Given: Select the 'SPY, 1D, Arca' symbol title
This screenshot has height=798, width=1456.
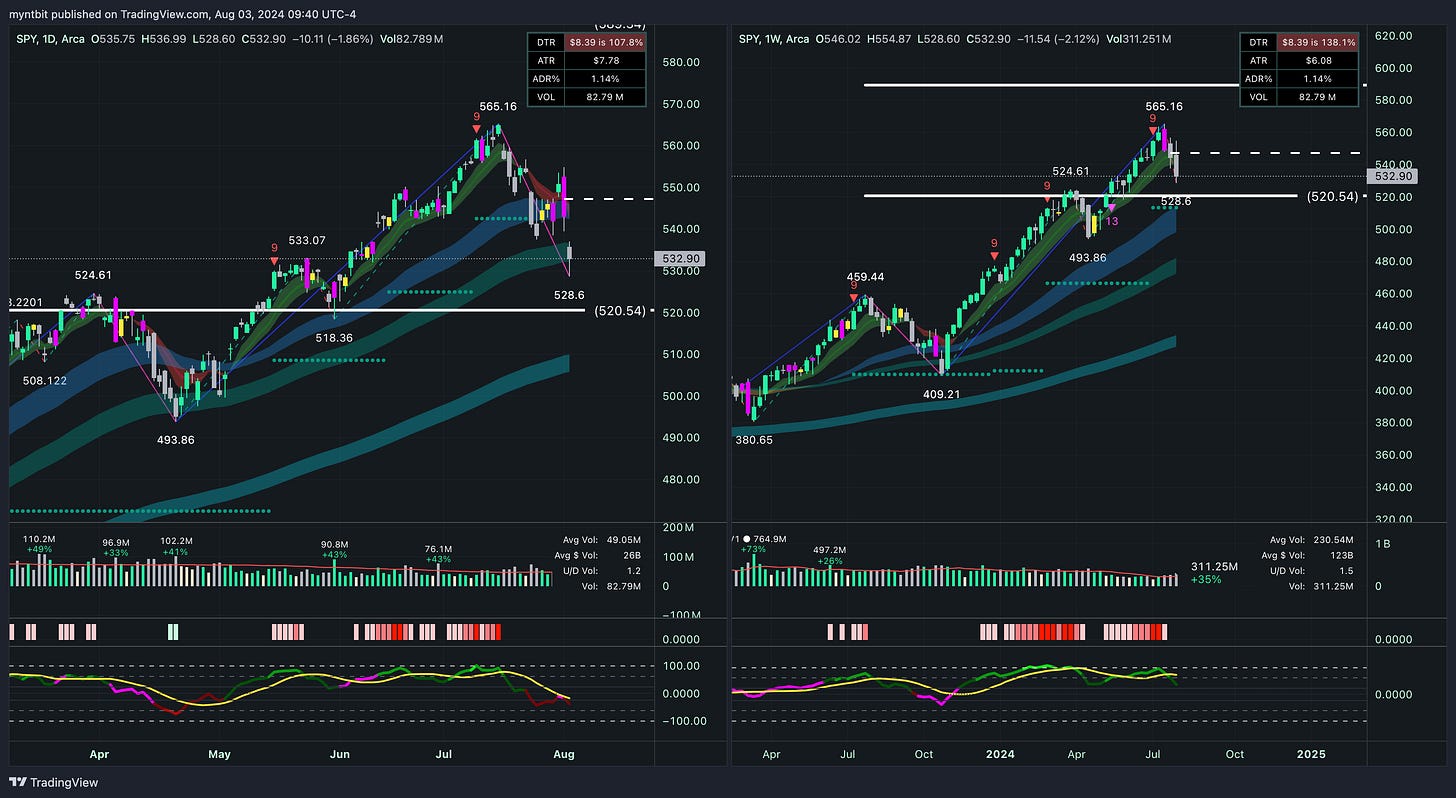Looking at the screenshot, I should click(50, 38).
